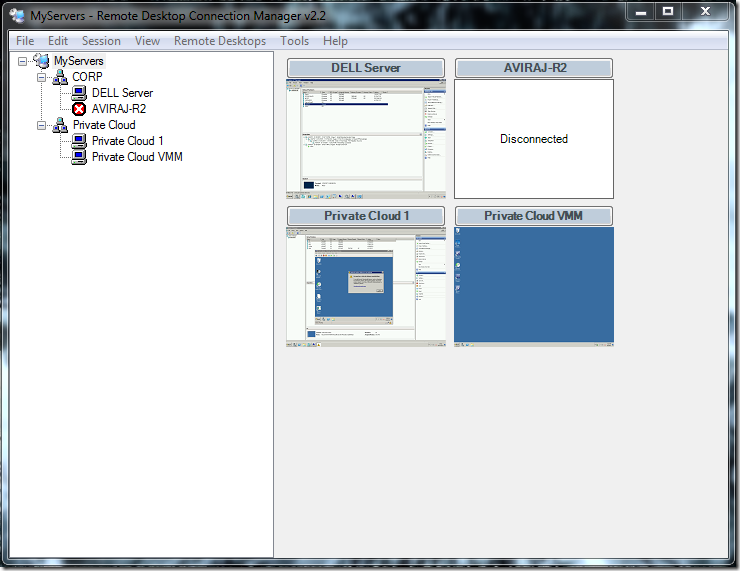The height and width of the screenshot is (571, 740).
Task: Open the Private Cloud 1 session thumbnail
Action: click(x=366, y=287)
